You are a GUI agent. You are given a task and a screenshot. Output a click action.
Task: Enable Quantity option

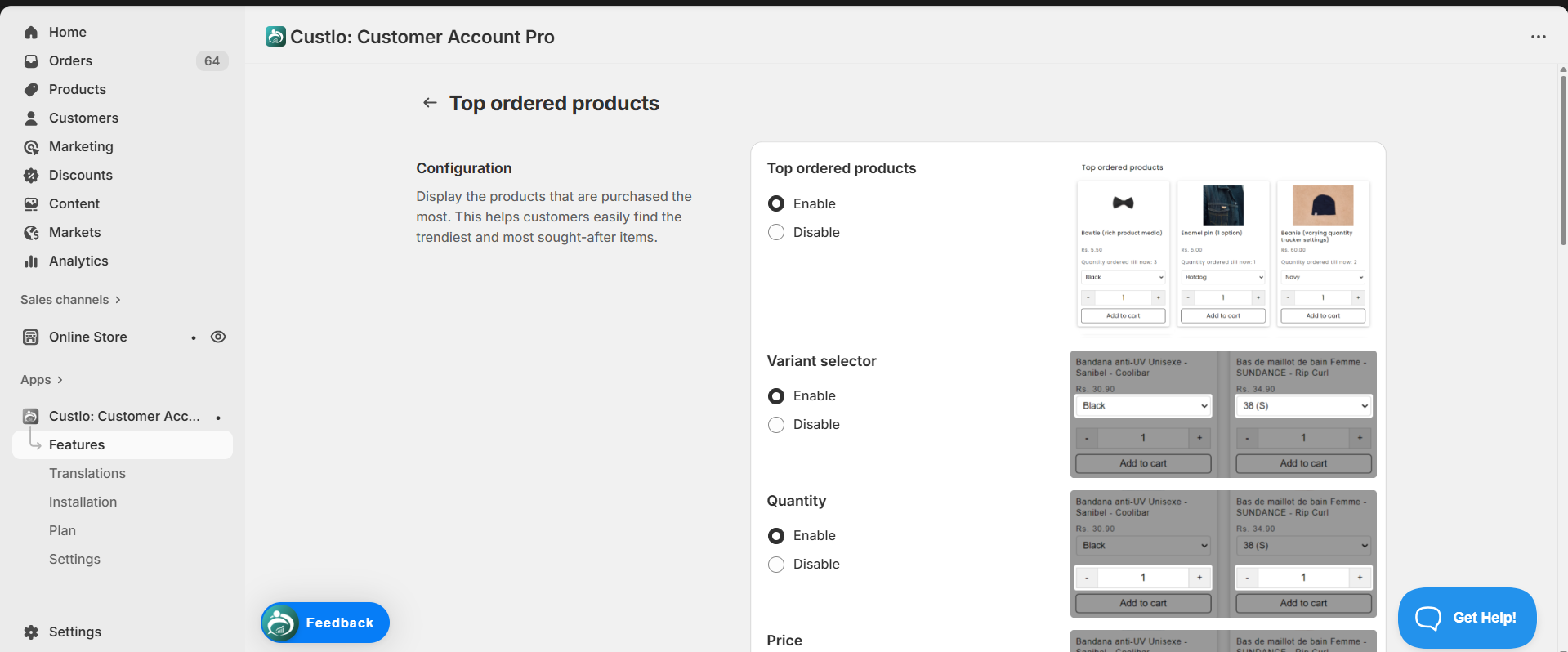[776, 535]
